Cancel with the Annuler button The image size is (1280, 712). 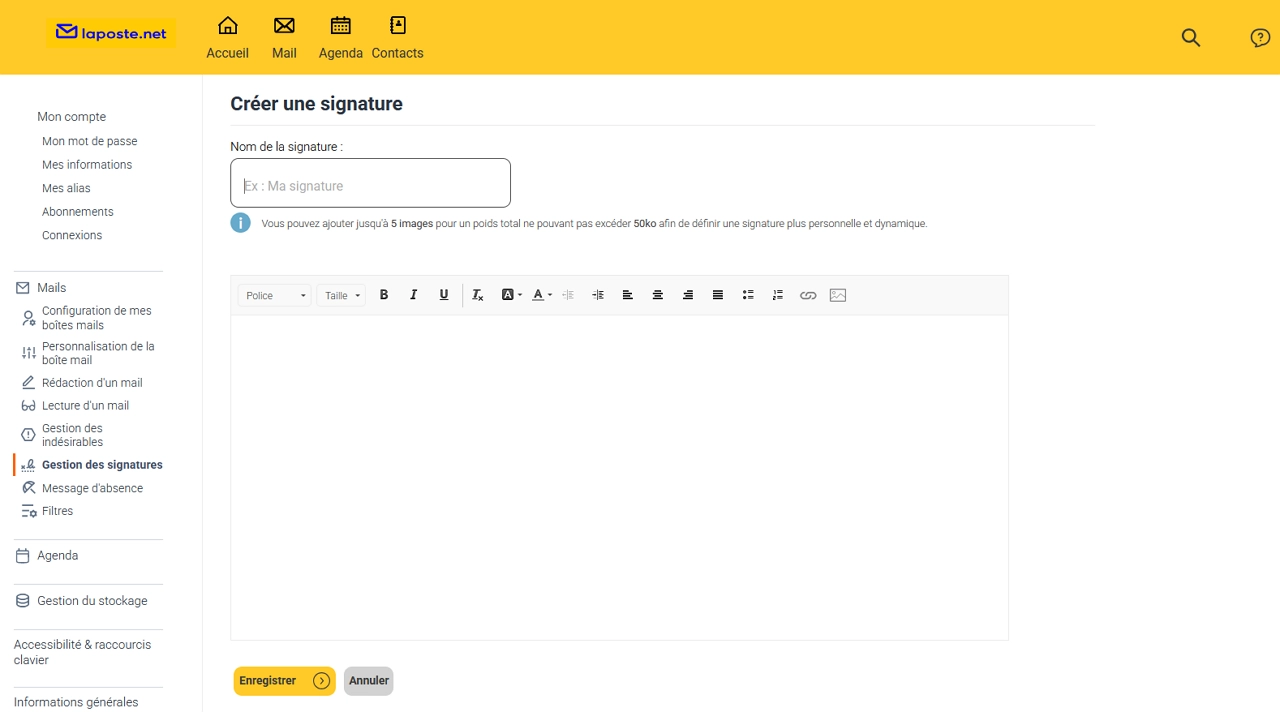(x=369, y=681)
